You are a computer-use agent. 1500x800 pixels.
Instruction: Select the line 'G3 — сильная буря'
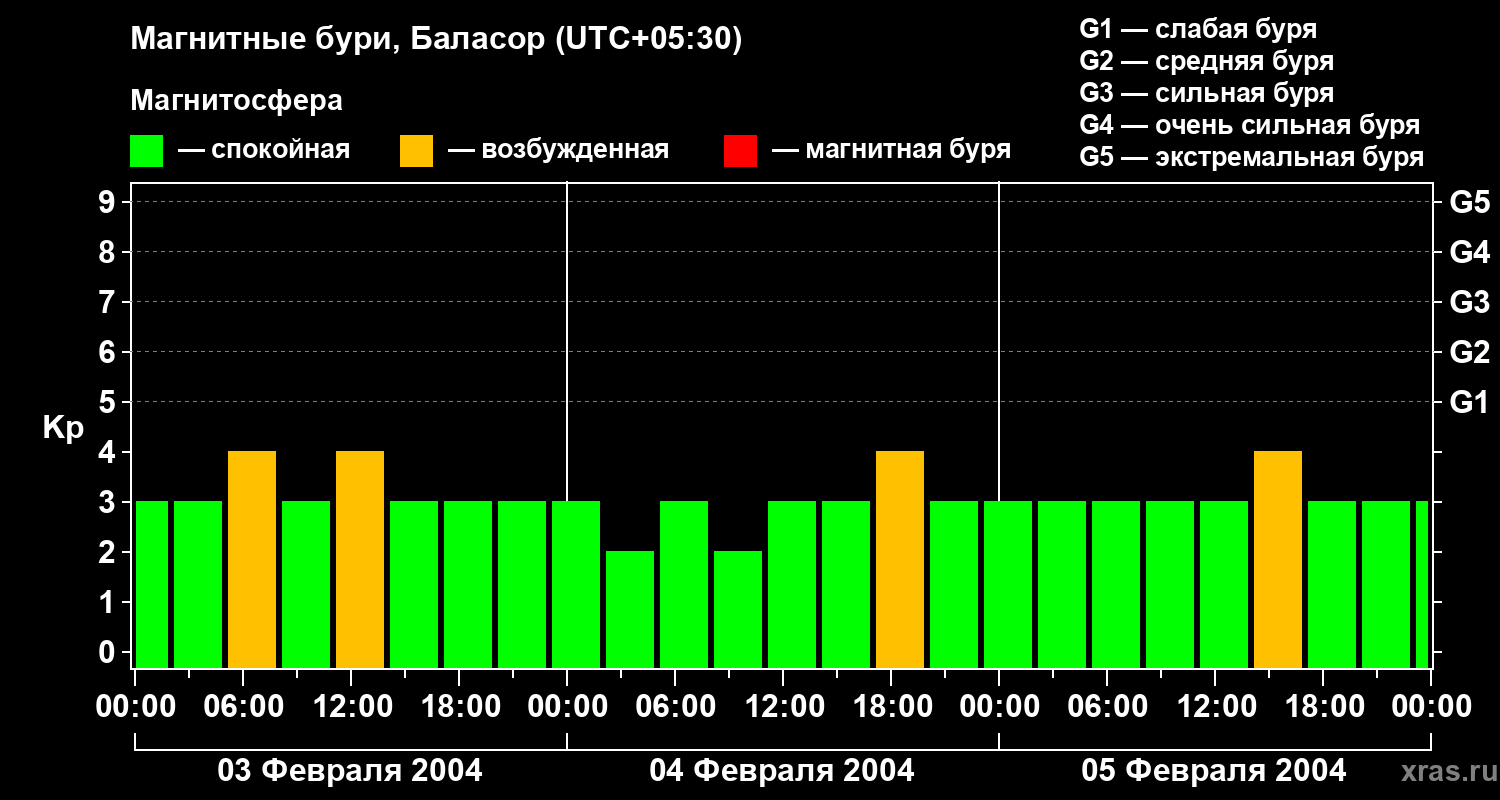coord(1207,93)
